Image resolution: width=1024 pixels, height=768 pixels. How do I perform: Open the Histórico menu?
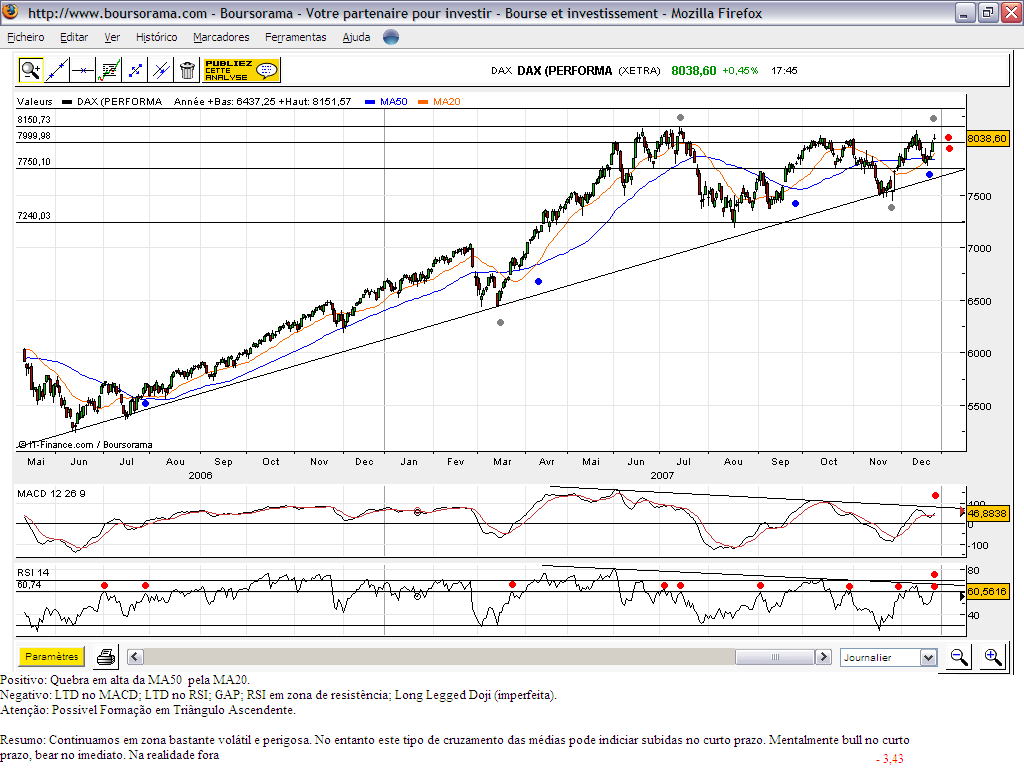click(157, 37)
